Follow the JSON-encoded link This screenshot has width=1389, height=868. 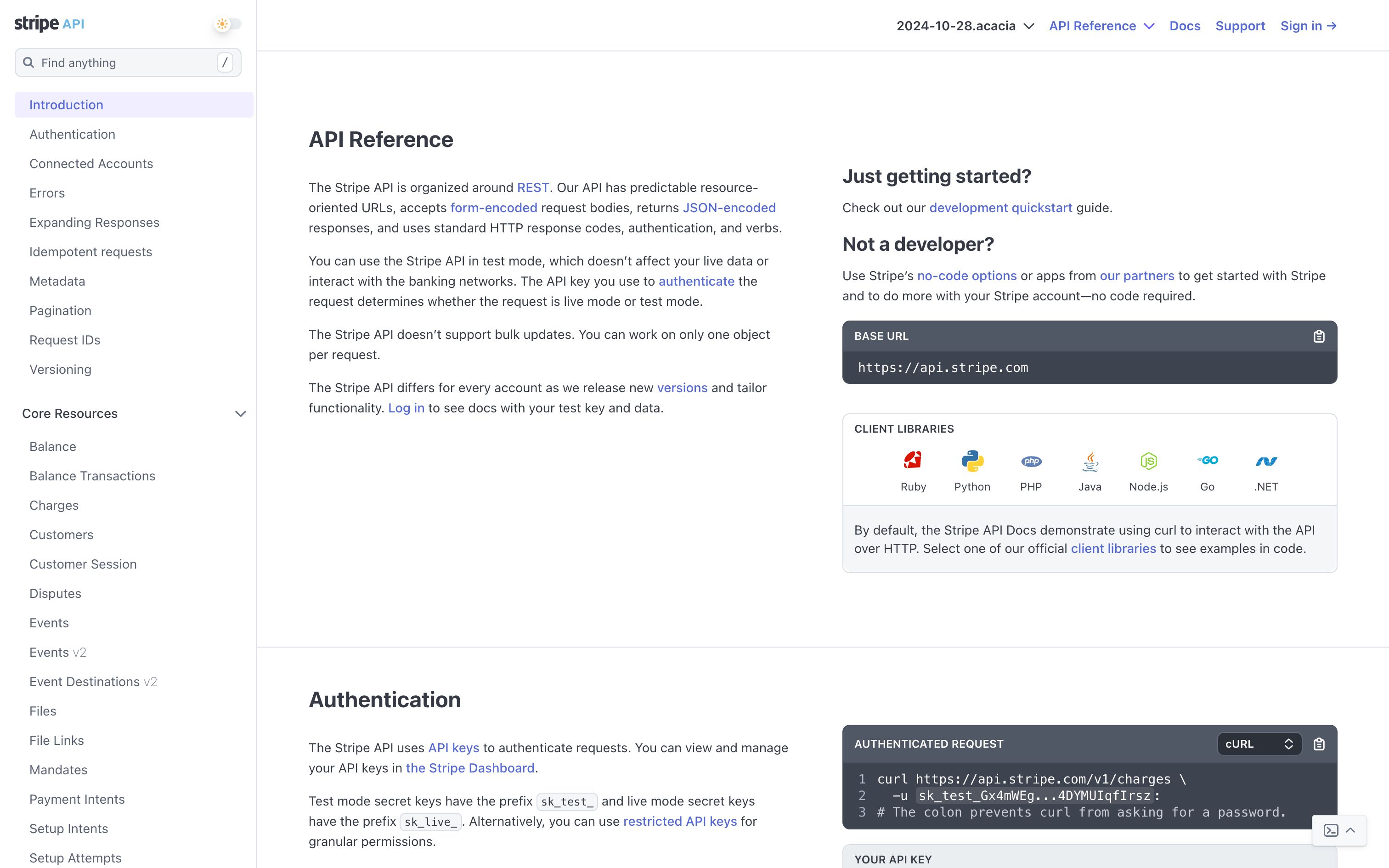pos(729,208)
